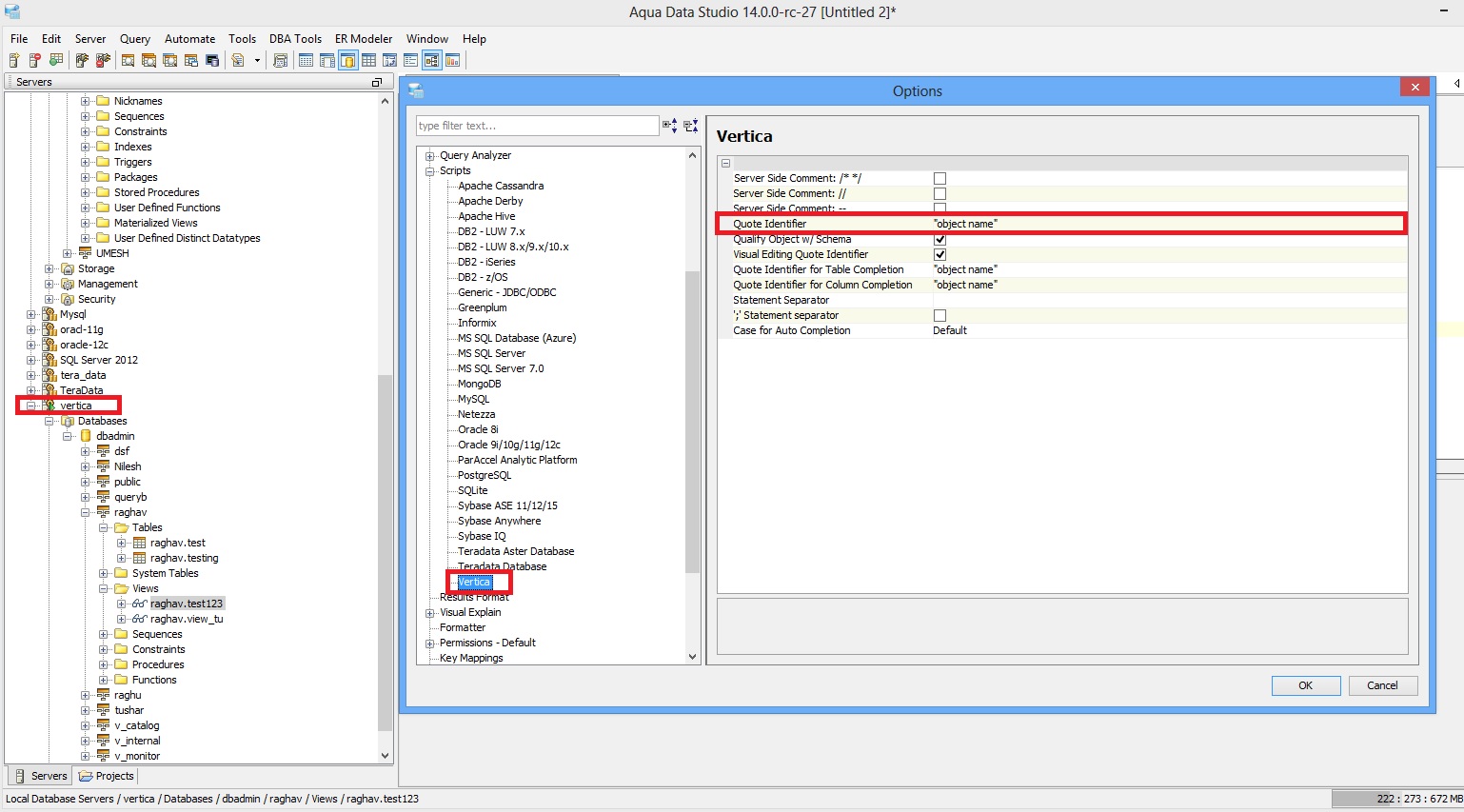Uncheck Qualify Object w/ Schema checkbox
Screen dimensions: 1464x812
(940, 239)
